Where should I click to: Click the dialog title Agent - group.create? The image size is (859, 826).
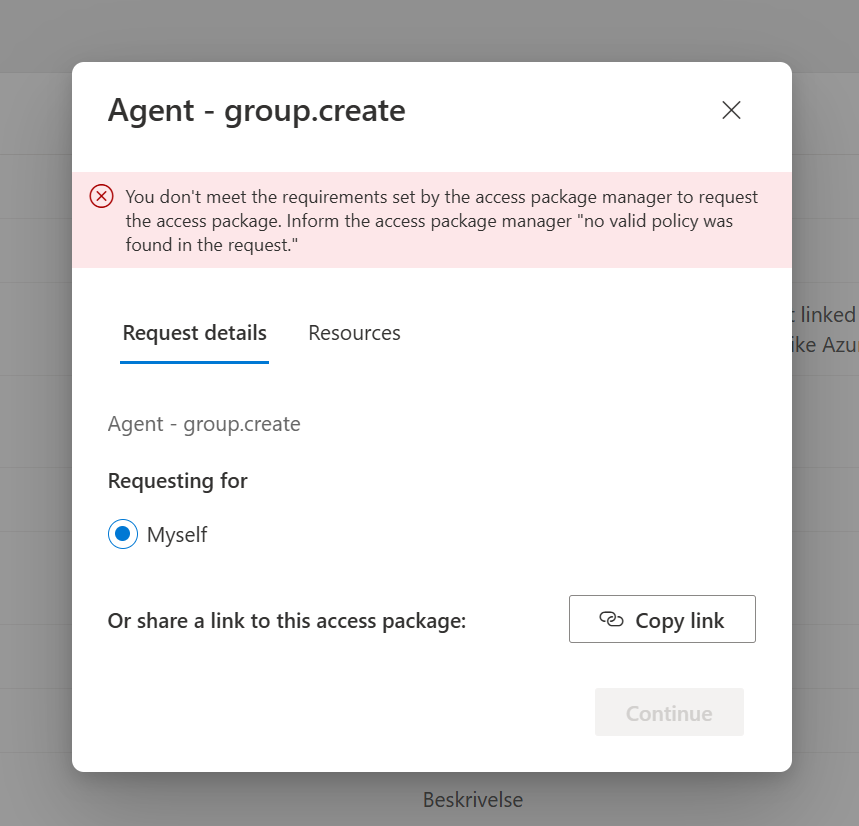tap(256, 110)
